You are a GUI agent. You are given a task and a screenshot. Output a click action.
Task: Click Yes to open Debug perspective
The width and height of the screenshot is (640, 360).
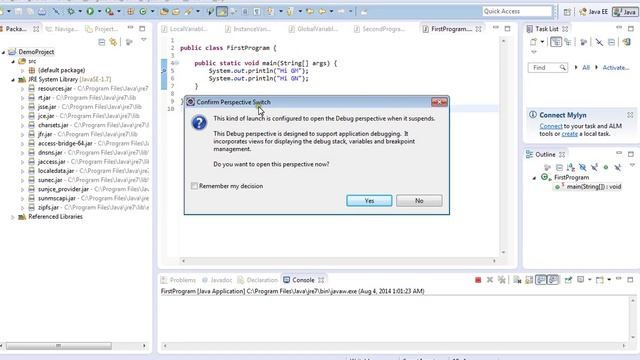pyautogui.click(x=369, y=201)
